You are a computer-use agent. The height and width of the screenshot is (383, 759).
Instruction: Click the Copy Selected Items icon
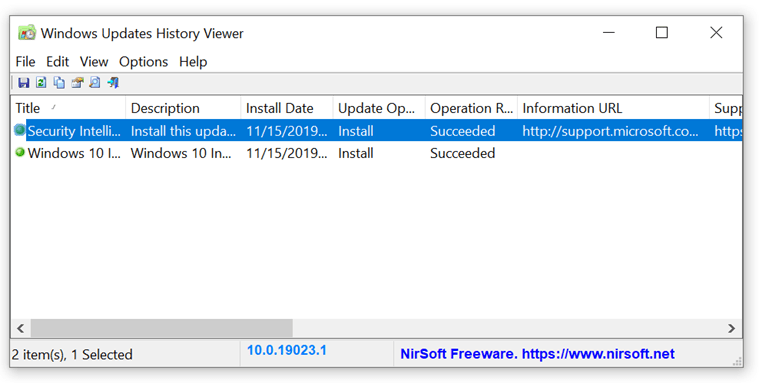tap(59, 83)
